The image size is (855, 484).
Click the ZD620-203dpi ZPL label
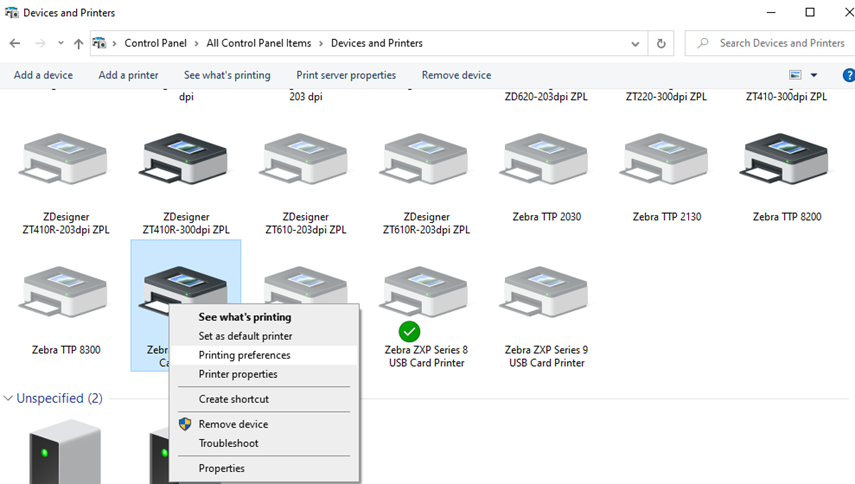[x=546, y=96]
